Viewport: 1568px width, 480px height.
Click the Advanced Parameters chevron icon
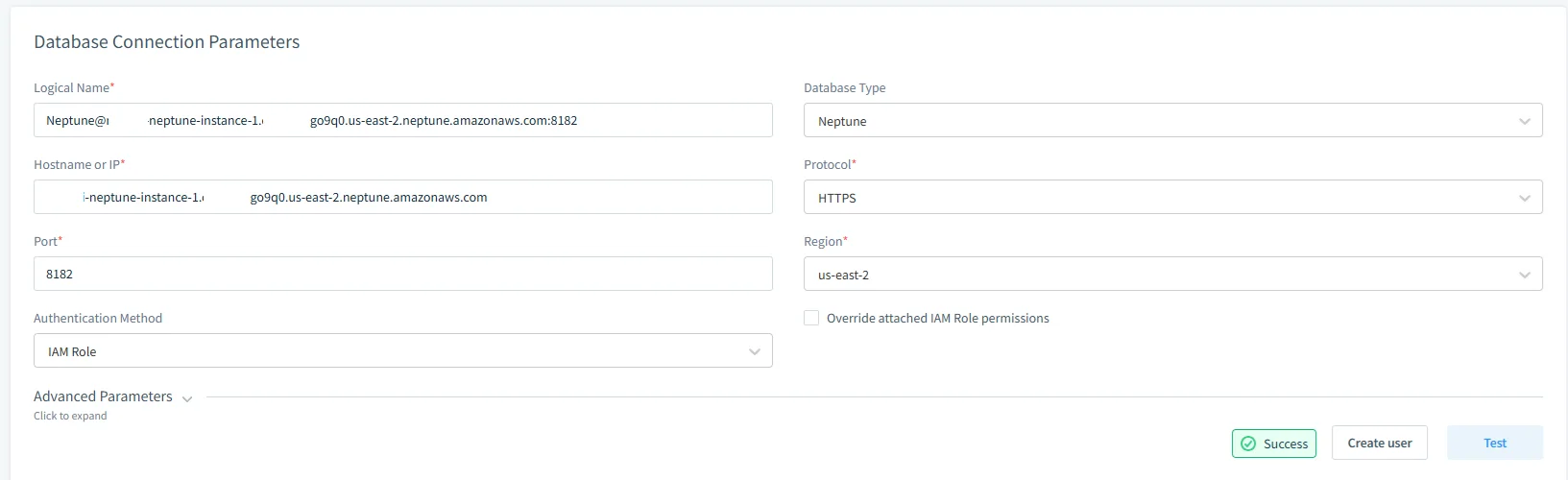tap(187, 398)
